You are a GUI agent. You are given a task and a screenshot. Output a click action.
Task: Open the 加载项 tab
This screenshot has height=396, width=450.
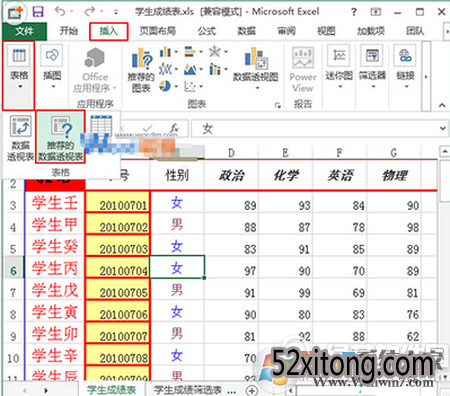click(x=371, y=31)
